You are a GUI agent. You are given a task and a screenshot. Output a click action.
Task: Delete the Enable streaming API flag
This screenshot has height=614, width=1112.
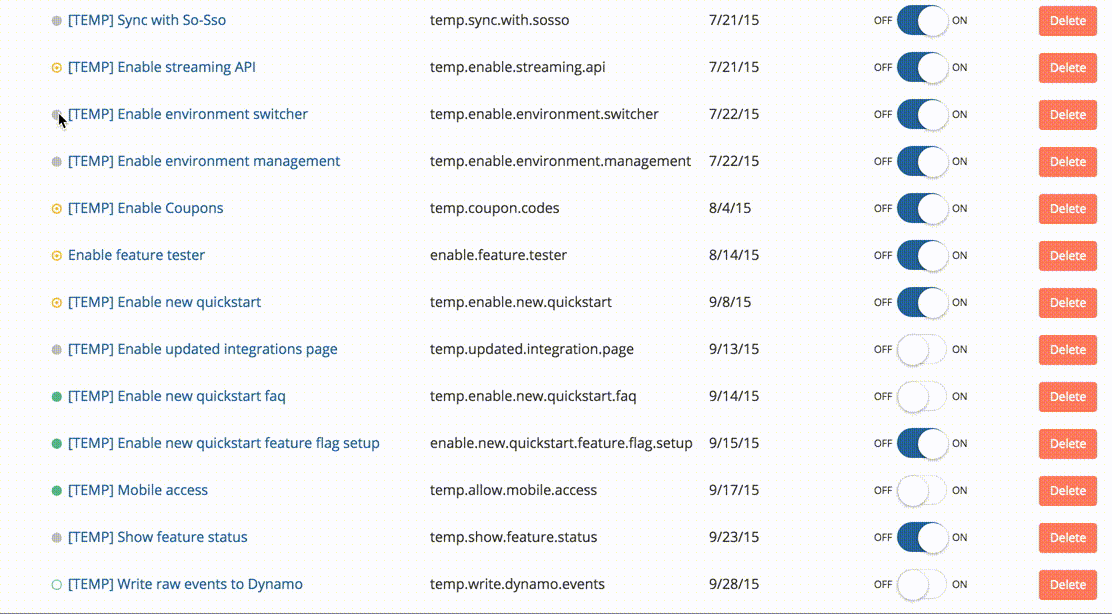[1067, 68]
